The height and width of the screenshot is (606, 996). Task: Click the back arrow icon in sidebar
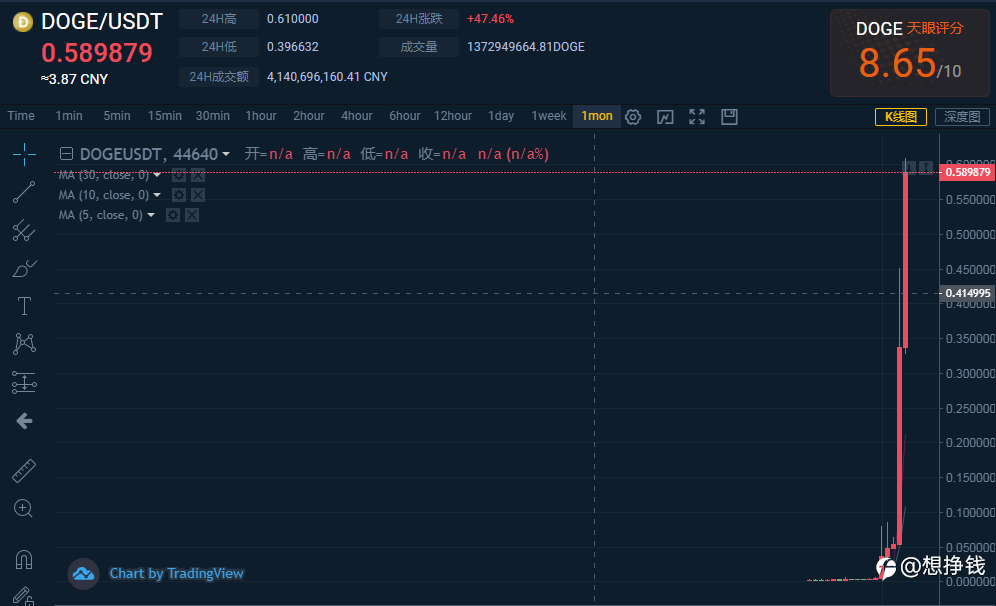tap(24, 421)
